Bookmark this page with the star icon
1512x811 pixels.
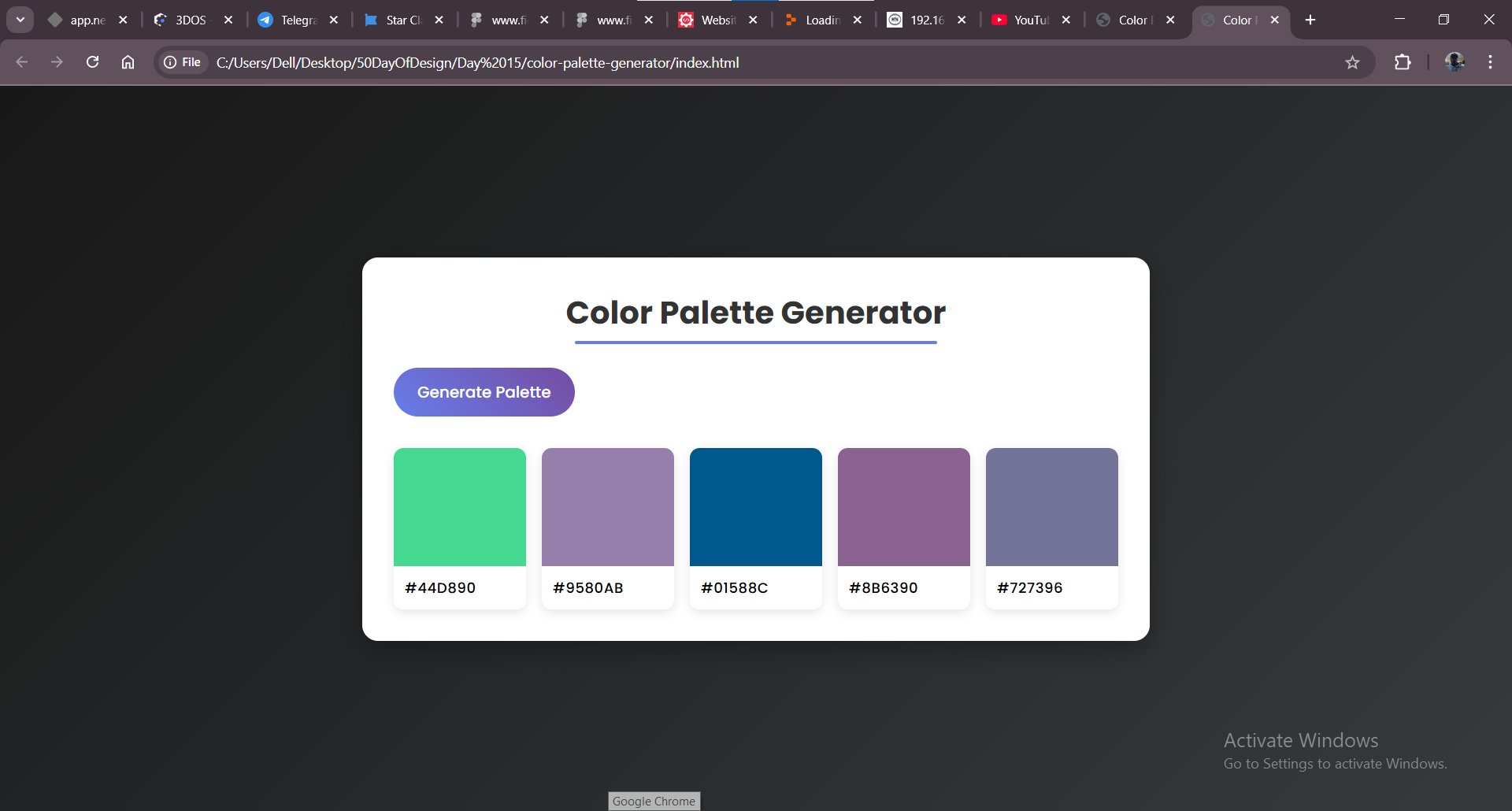point(1352,62)
